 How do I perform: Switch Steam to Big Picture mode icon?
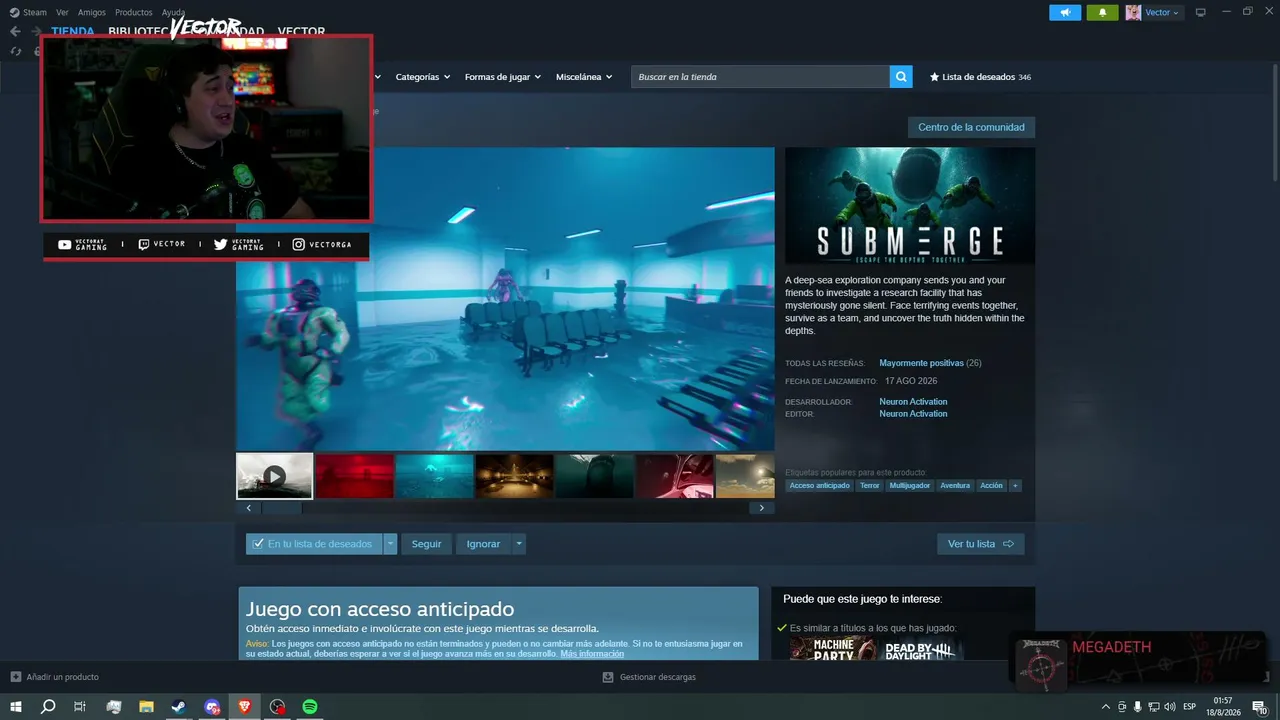1200,12
